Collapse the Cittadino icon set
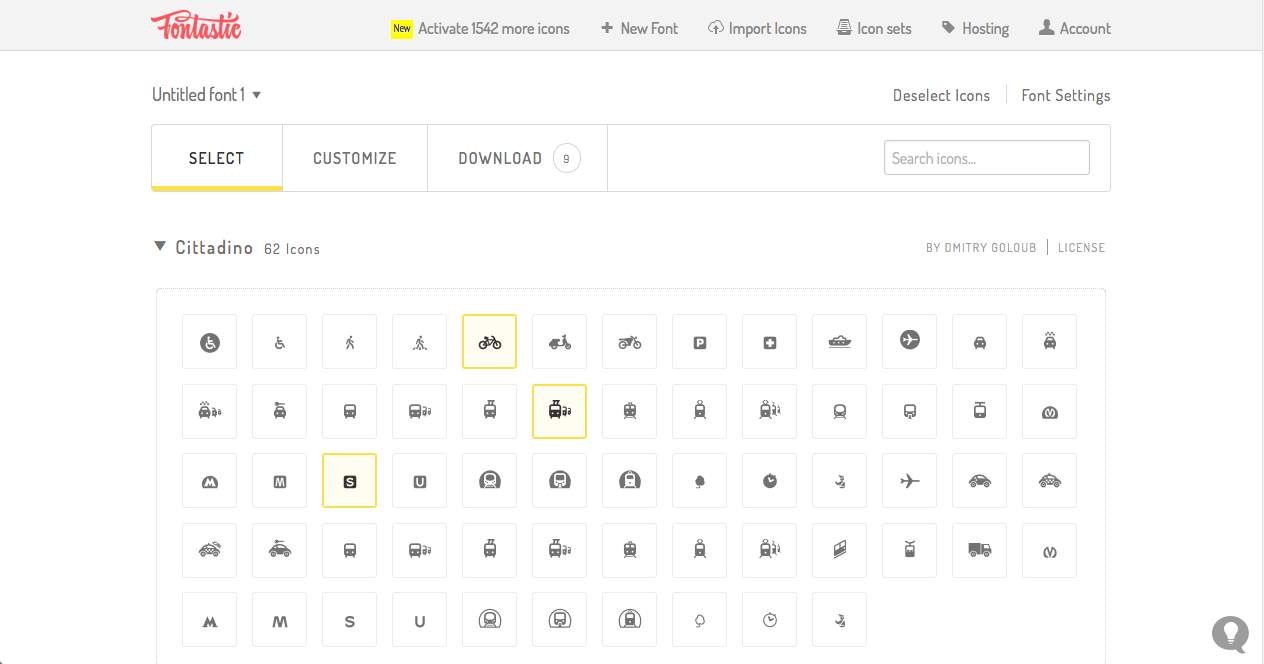This screenshot has height=664, width=1264. pyautogui.click(x=160, y=246)
